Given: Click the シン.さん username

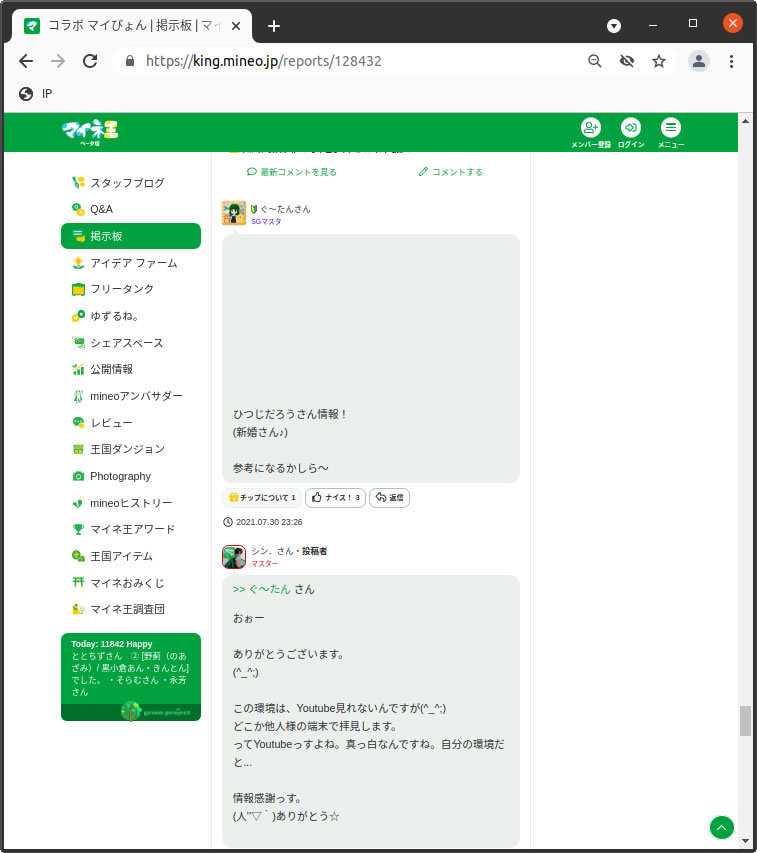Looking at the screenshot, I should 272,551.
